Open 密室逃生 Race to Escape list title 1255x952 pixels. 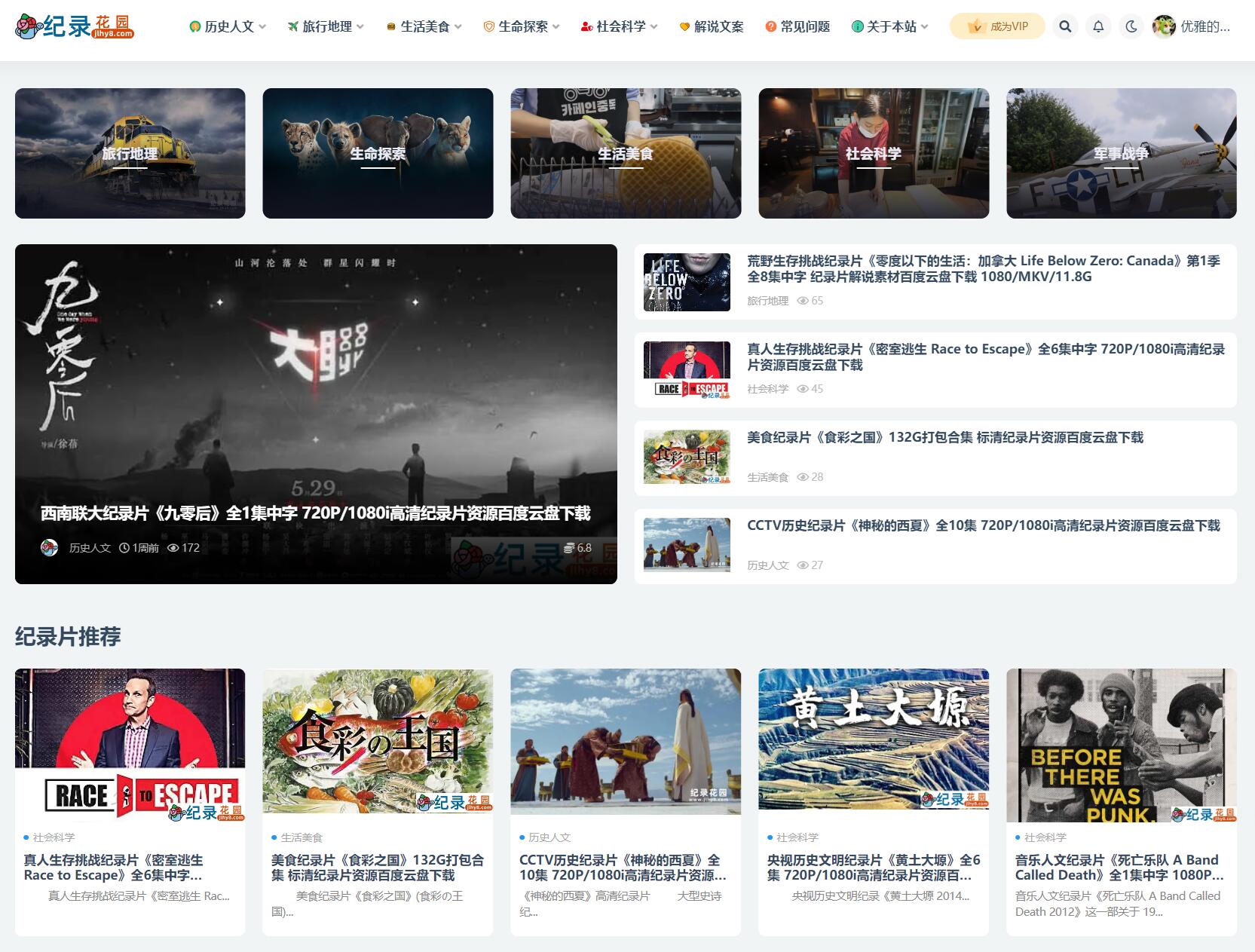tap(986, 357)
